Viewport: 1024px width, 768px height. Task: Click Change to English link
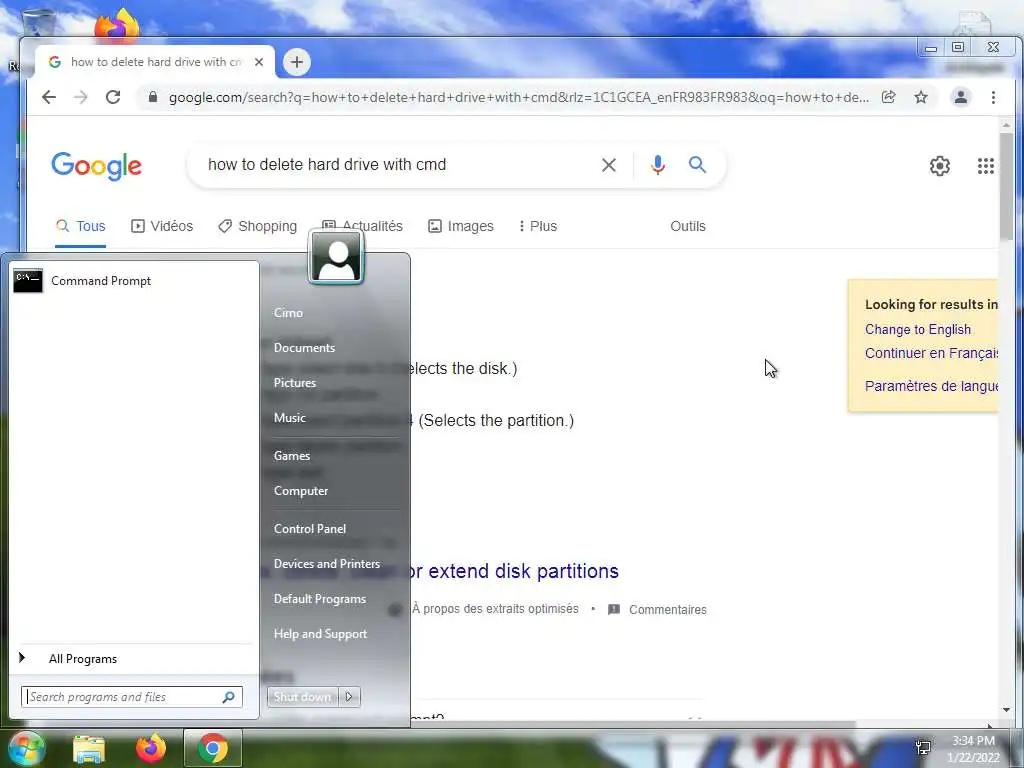[x=918, y=329]
